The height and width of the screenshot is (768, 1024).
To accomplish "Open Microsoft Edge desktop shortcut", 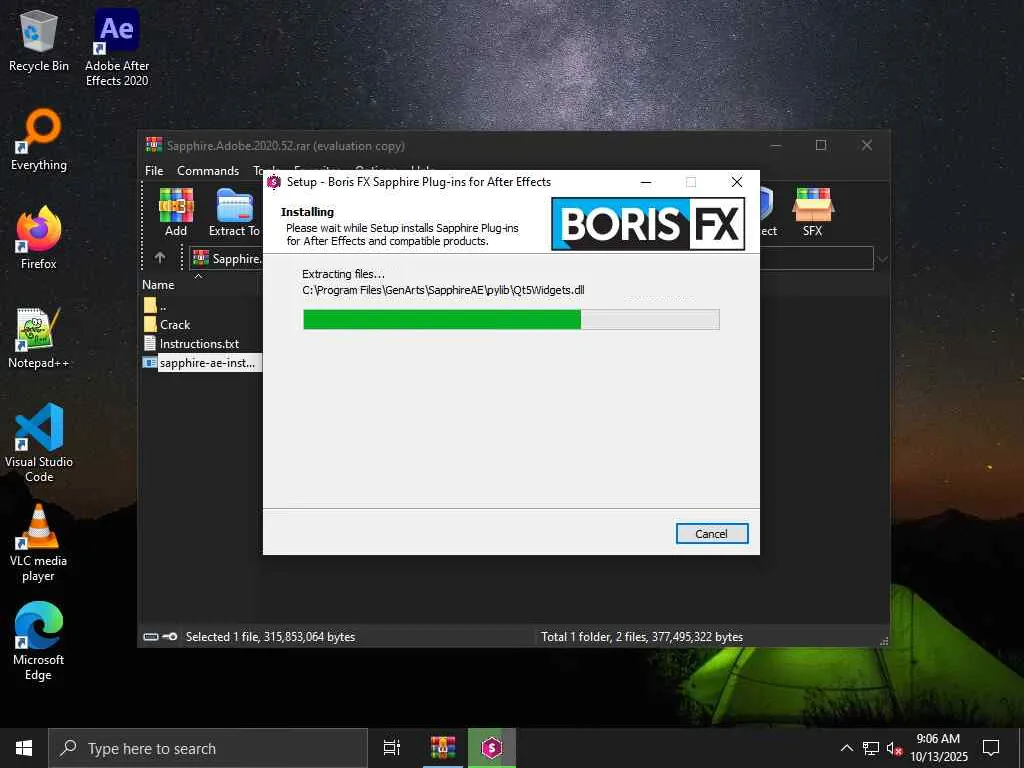I will click(39, 641).
